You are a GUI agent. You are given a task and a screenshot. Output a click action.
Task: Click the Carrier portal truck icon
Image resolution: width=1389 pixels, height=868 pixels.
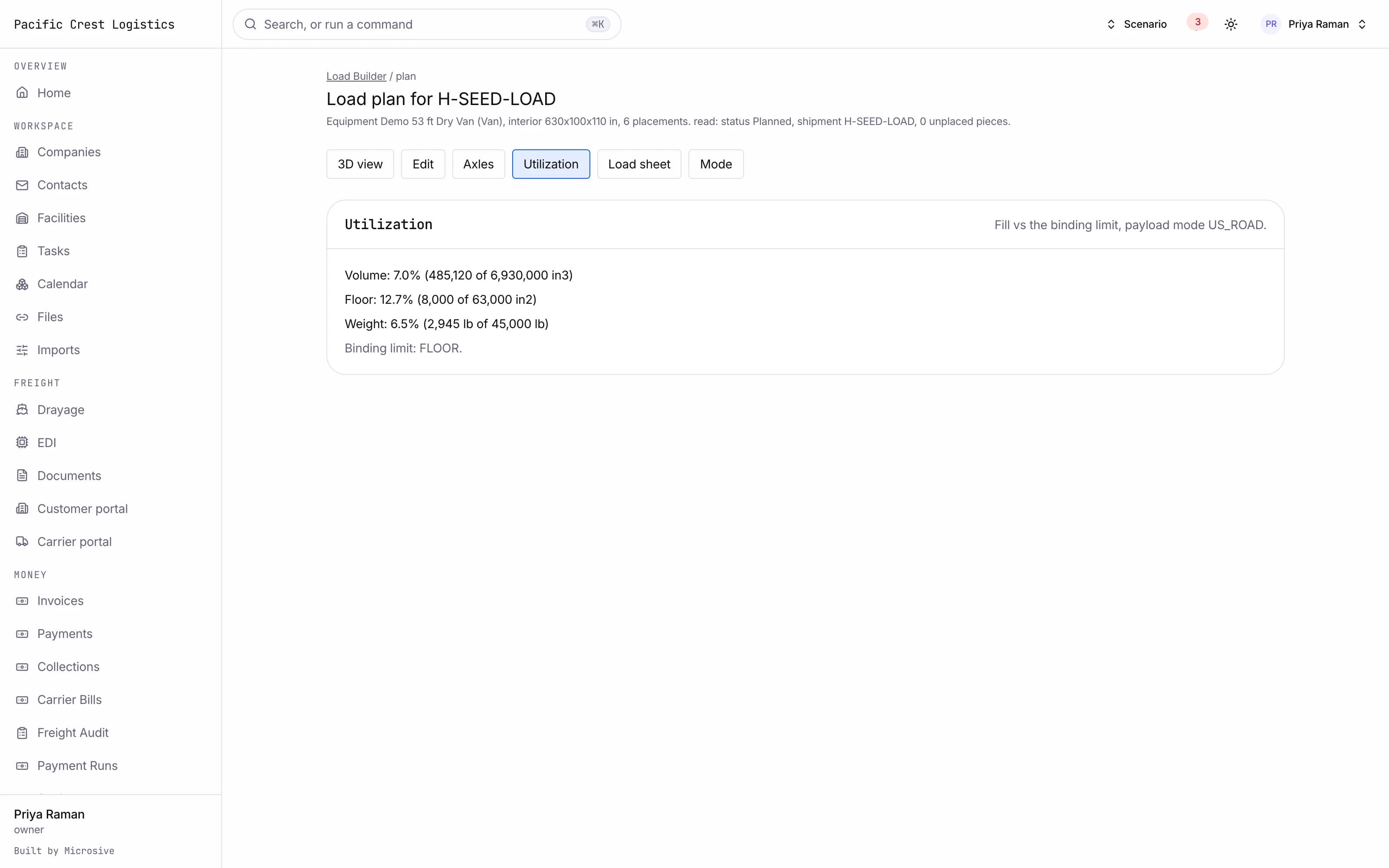pyautogui.click(x=22, y=542)
